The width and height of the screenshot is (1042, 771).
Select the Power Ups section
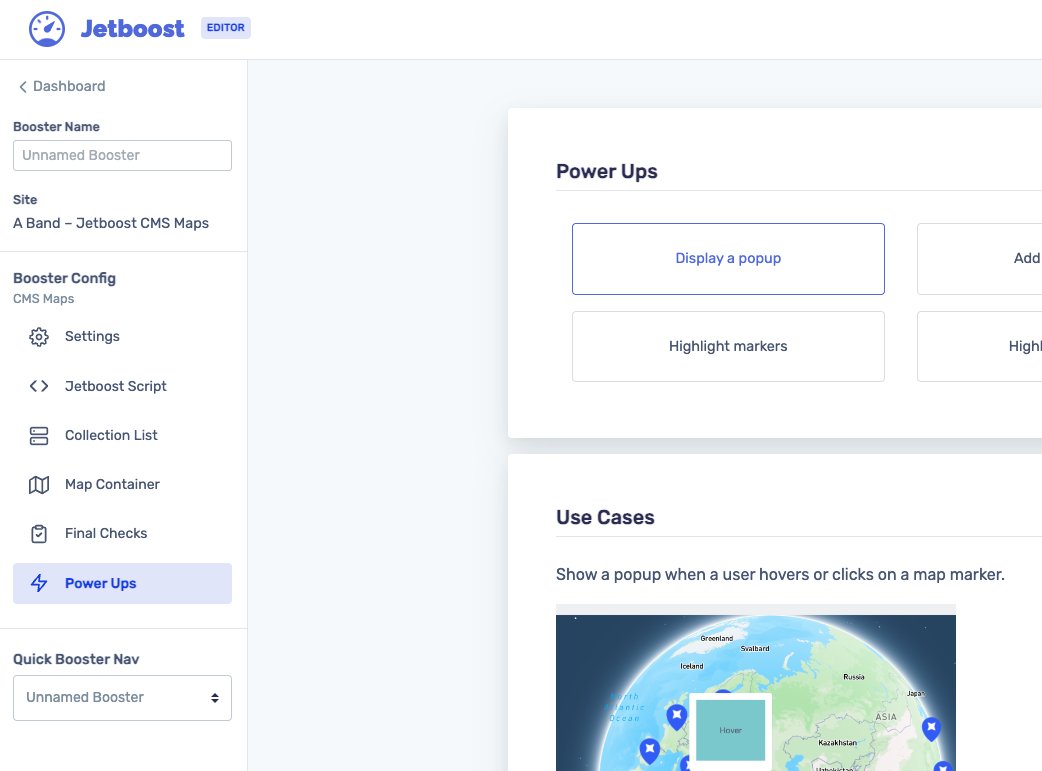122,584
